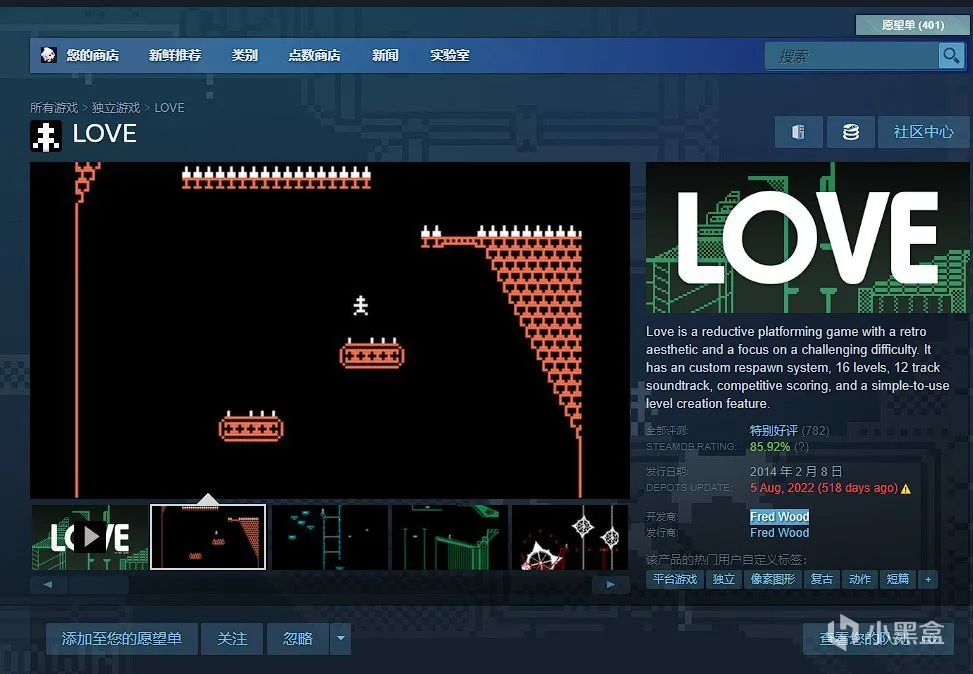
Task: Select the 动作 tag
Action: pos(859,579)
